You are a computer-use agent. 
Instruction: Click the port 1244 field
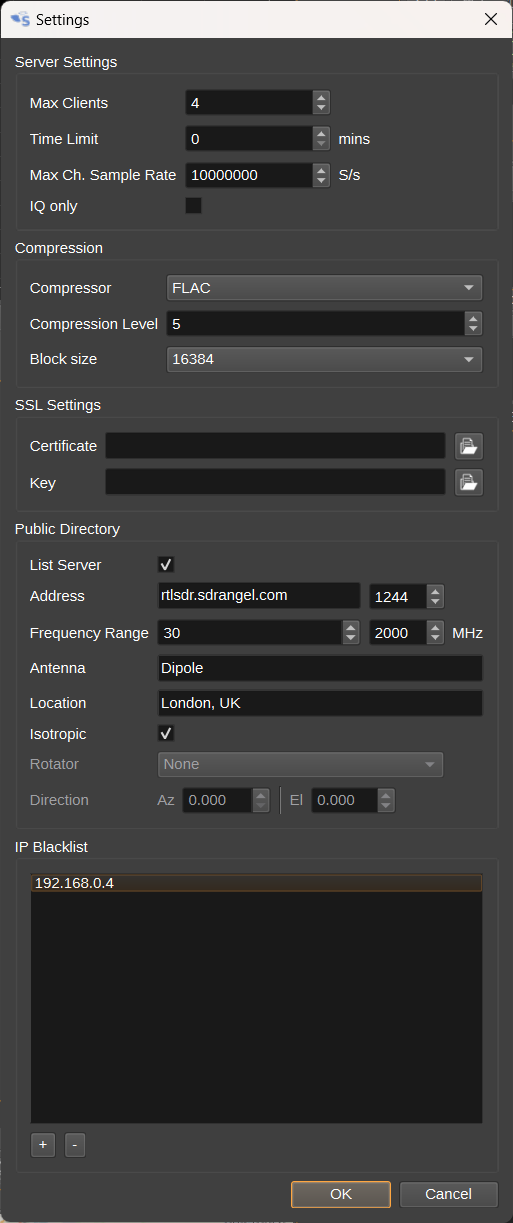398,597
